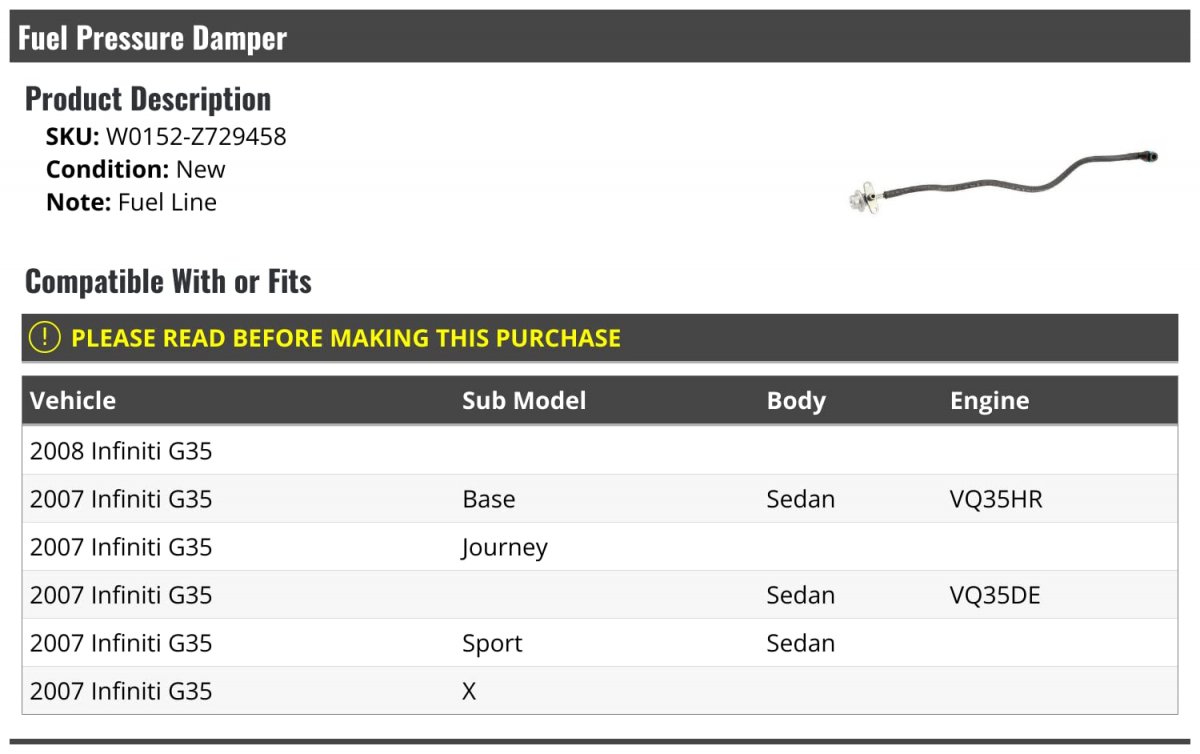1200x754 pixels.
Task: Select the 2008 Infiniti G35 row
Action: [x=600, y=451]
